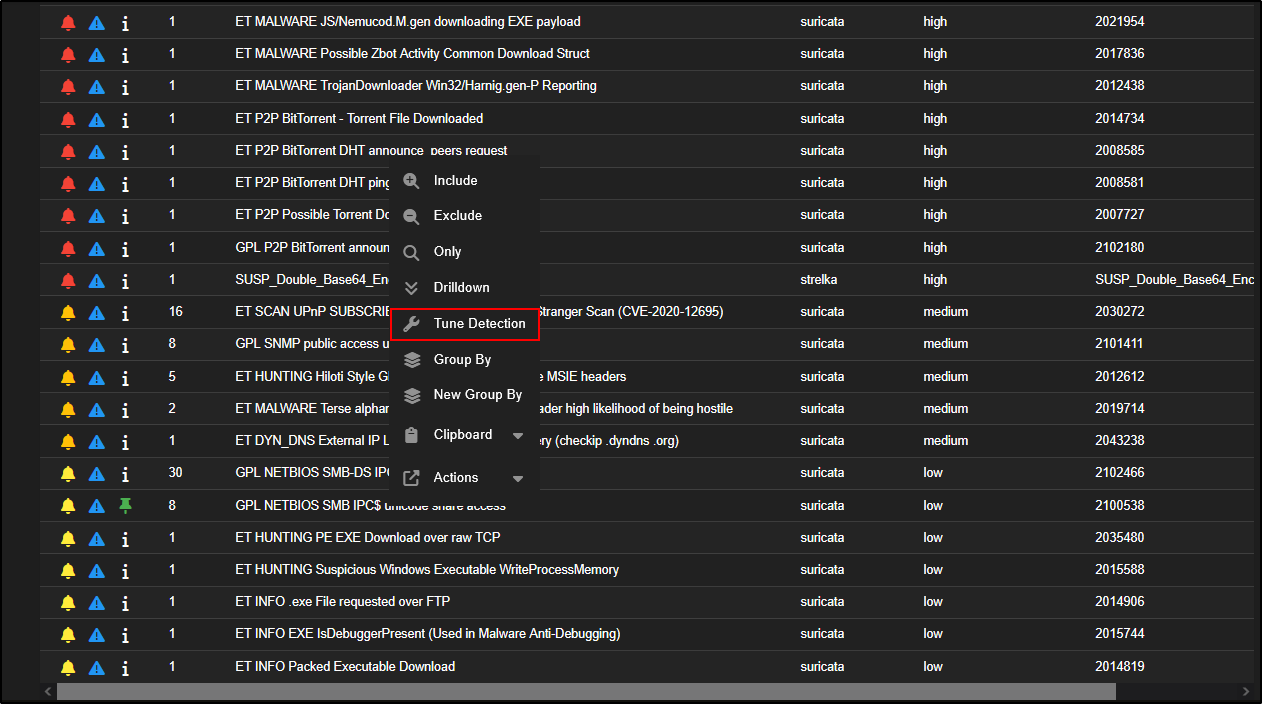Select Drilldown in the context menu

tap(461, 288)
